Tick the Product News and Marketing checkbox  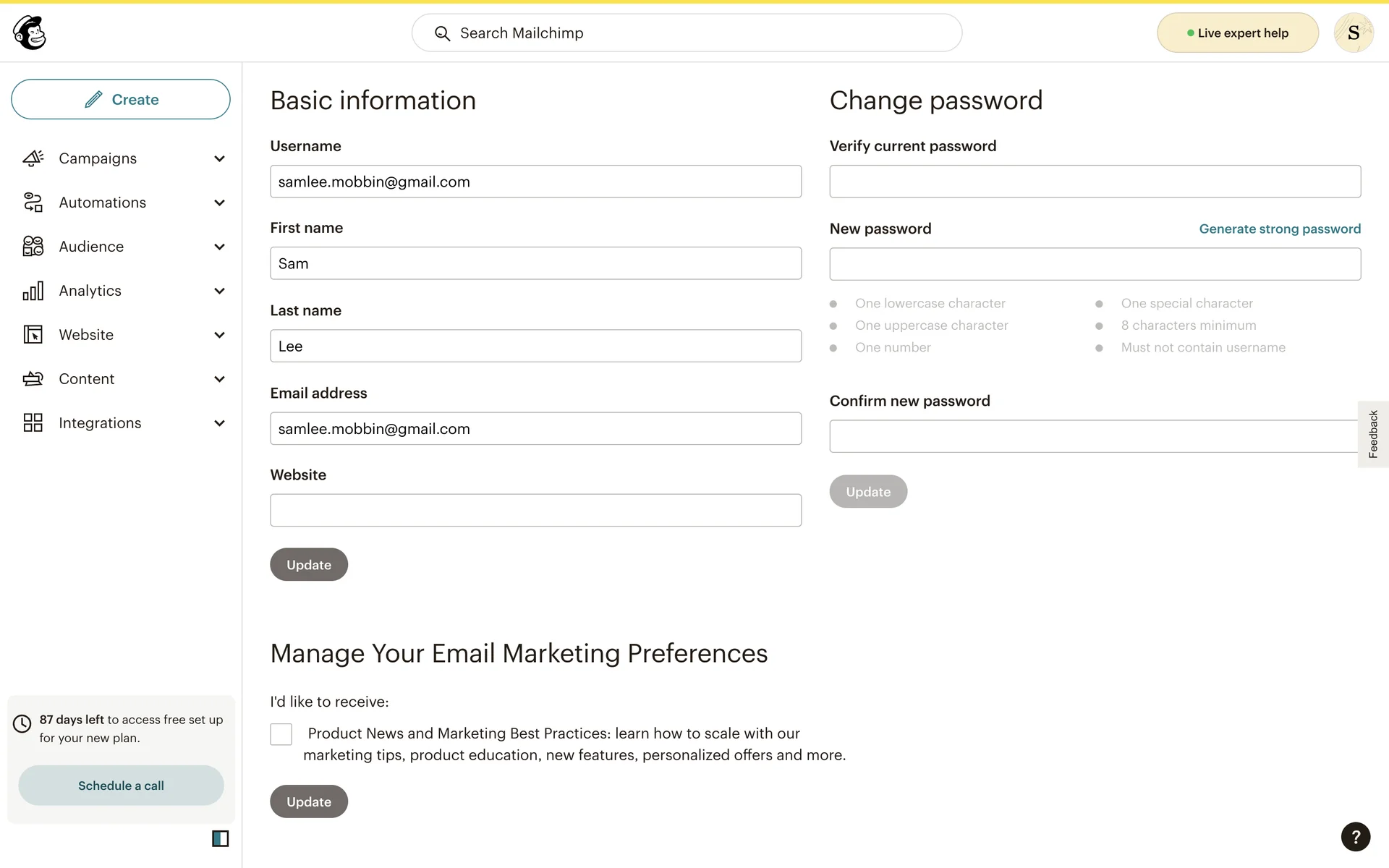(281, 734)
